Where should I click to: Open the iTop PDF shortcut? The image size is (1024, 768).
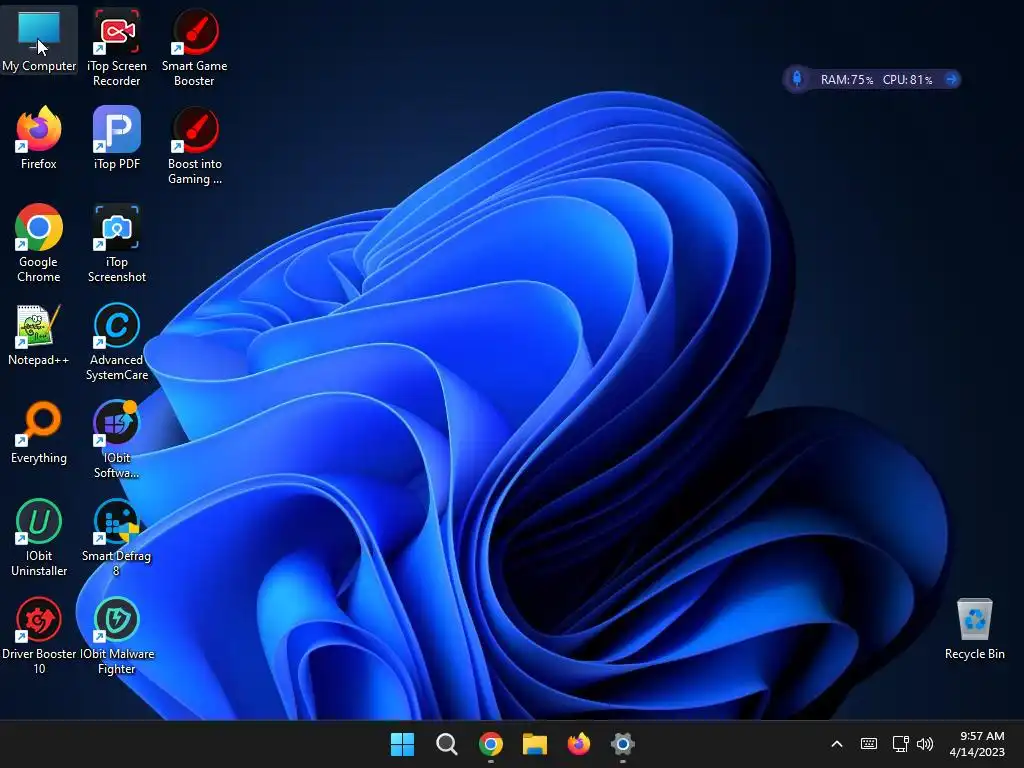116,137
